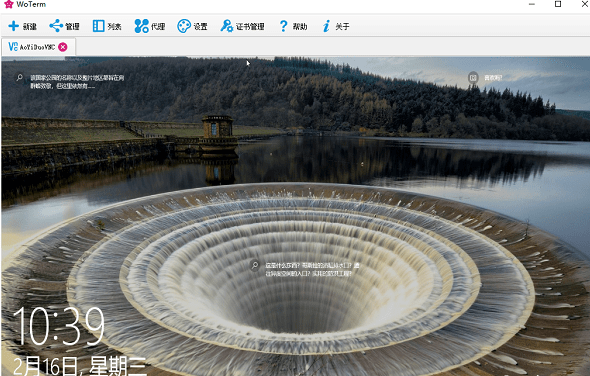
Task: Close the AoYiDuoVNC tab with pink X
Action: pyautogui.click(x=63, y=47)
